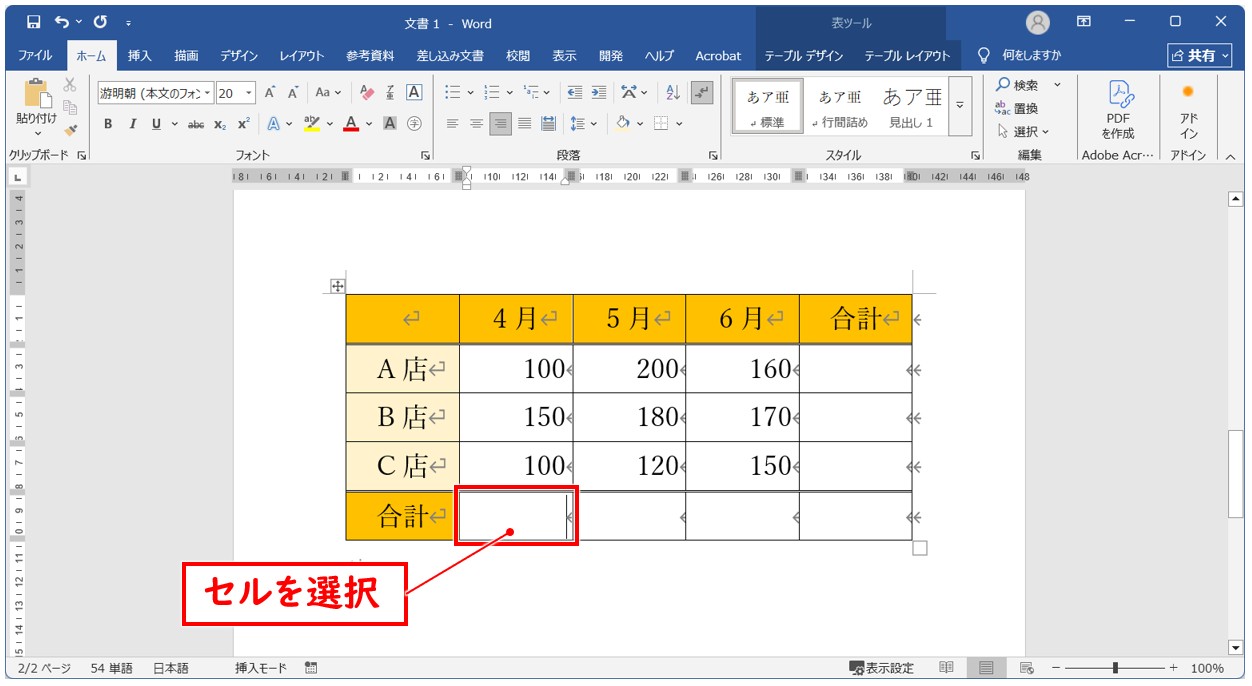Click the zoom slider in status bar
Viewport: 1252px width, 686px height.
pos(1115,668)
